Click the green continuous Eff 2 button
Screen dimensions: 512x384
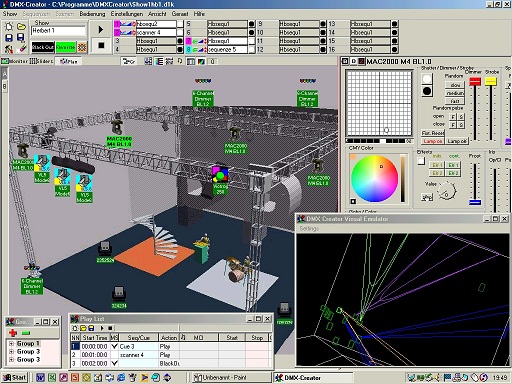453,173
